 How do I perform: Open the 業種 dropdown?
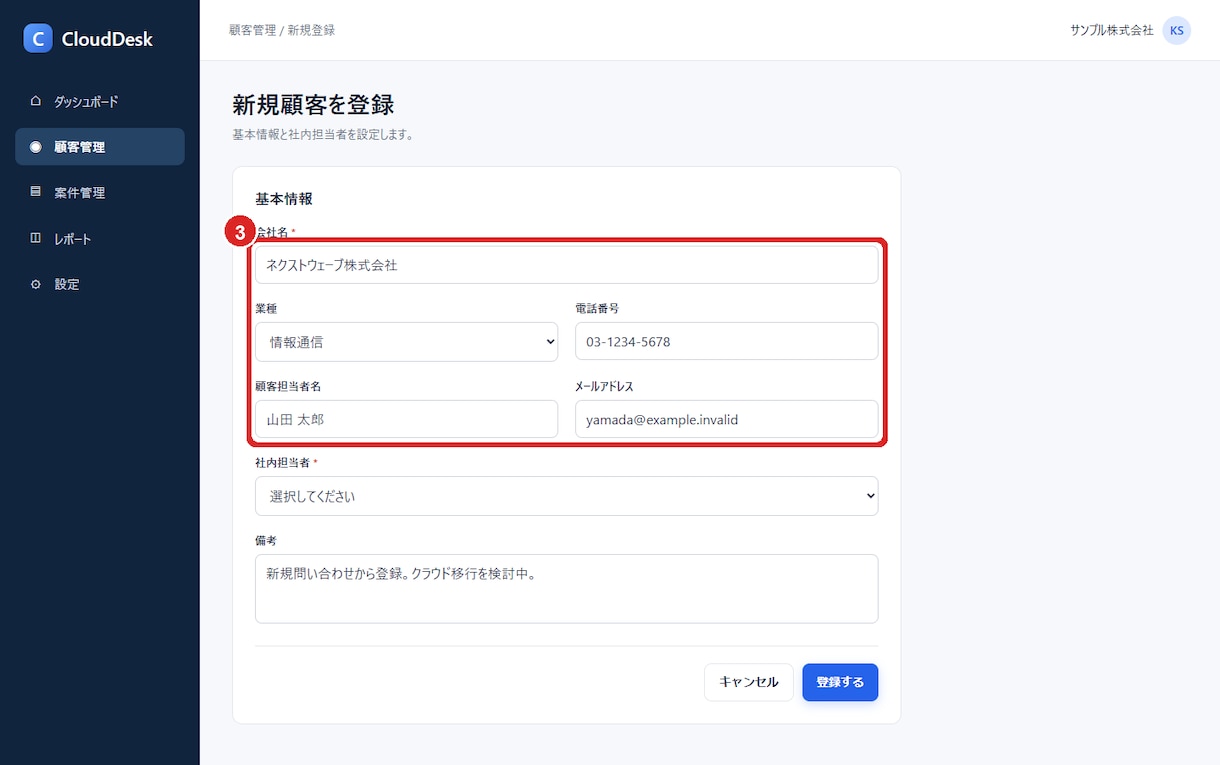(x=407, y=342)
